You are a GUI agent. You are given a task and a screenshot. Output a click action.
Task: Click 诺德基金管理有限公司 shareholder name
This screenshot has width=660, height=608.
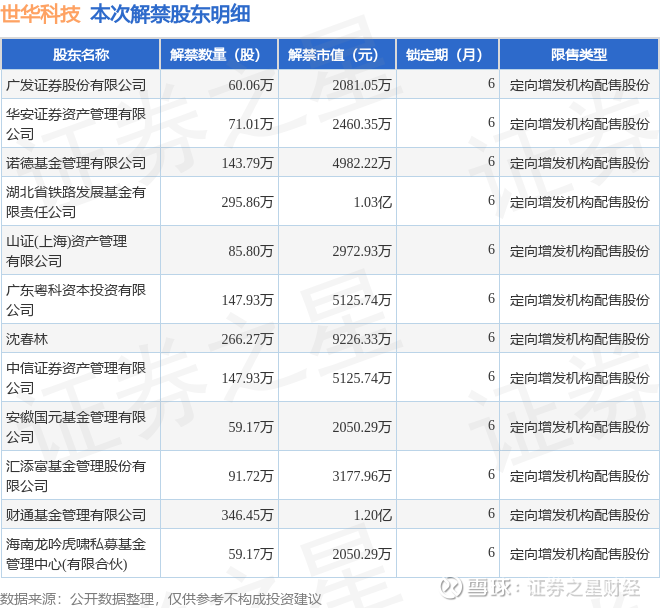click(76, 163)
